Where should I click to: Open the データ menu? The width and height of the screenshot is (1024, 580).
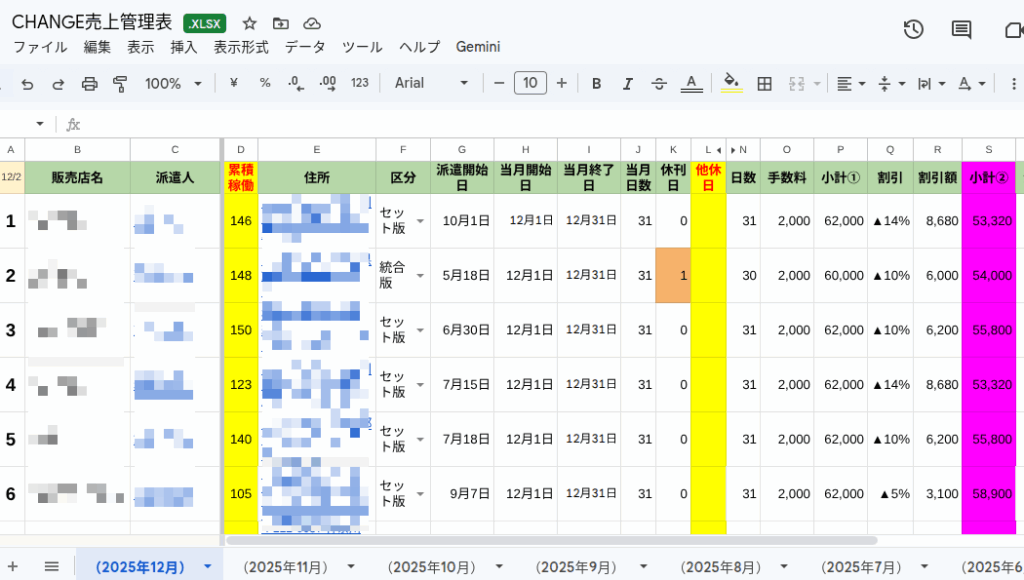click(x=305, y=47)
